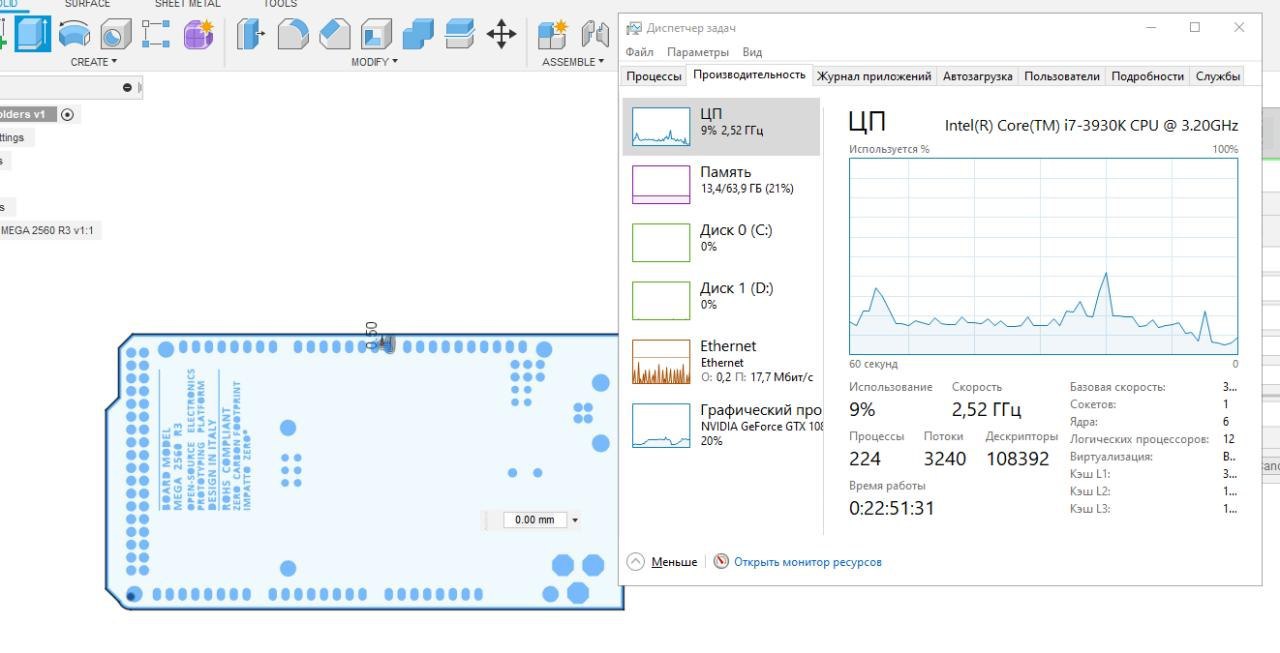The height and width of the screenshot is (653, 1280).
Task: Collapse Task Manager with the Меньше chevron
Action: tap(635, 562)
